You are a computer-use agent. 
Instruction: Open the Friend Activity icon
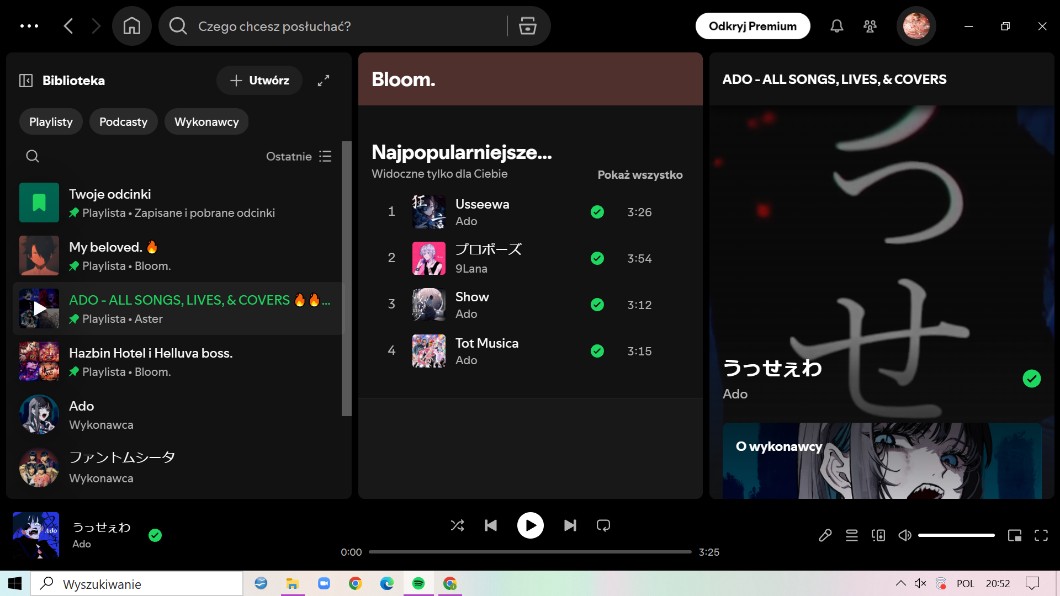click(870, 26)
